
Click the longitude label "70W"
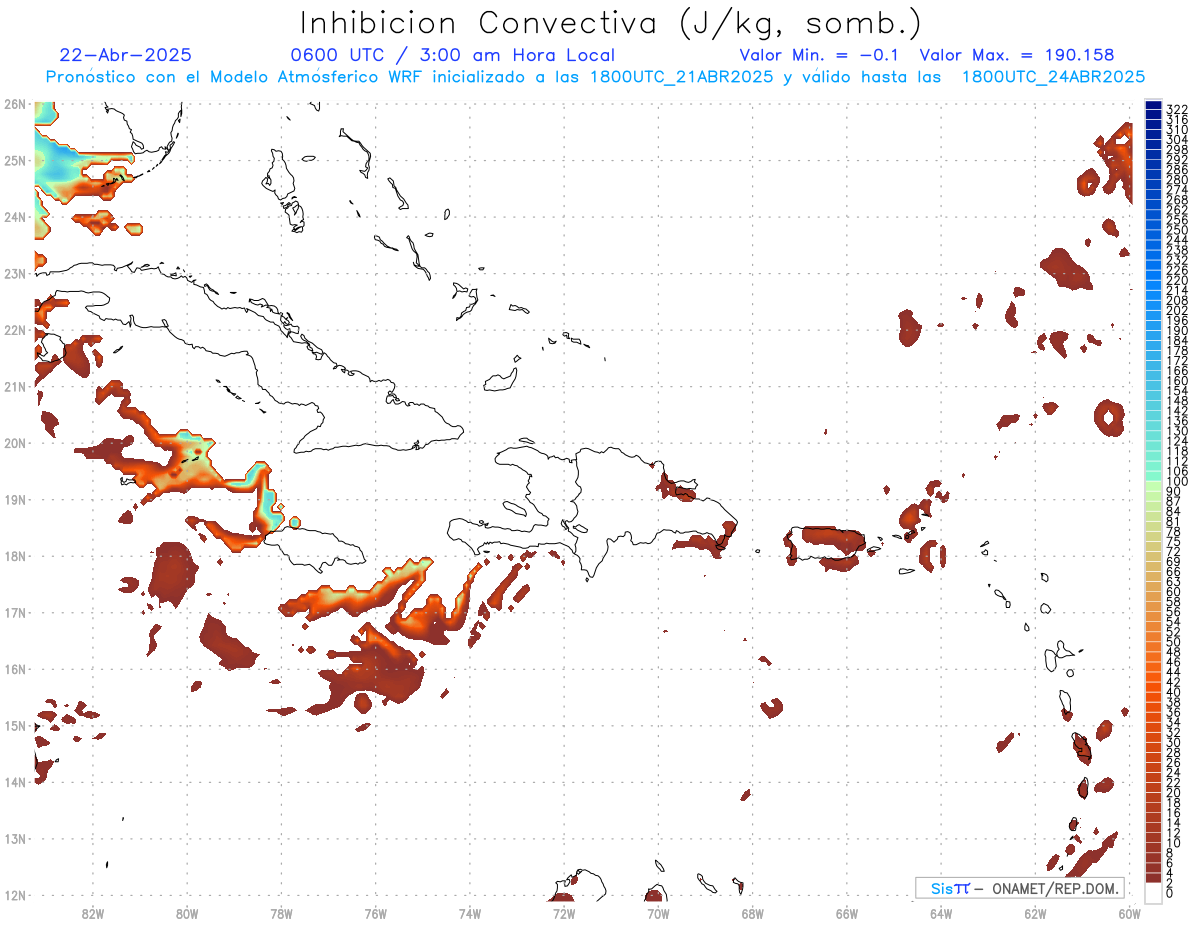coord(658,913)
